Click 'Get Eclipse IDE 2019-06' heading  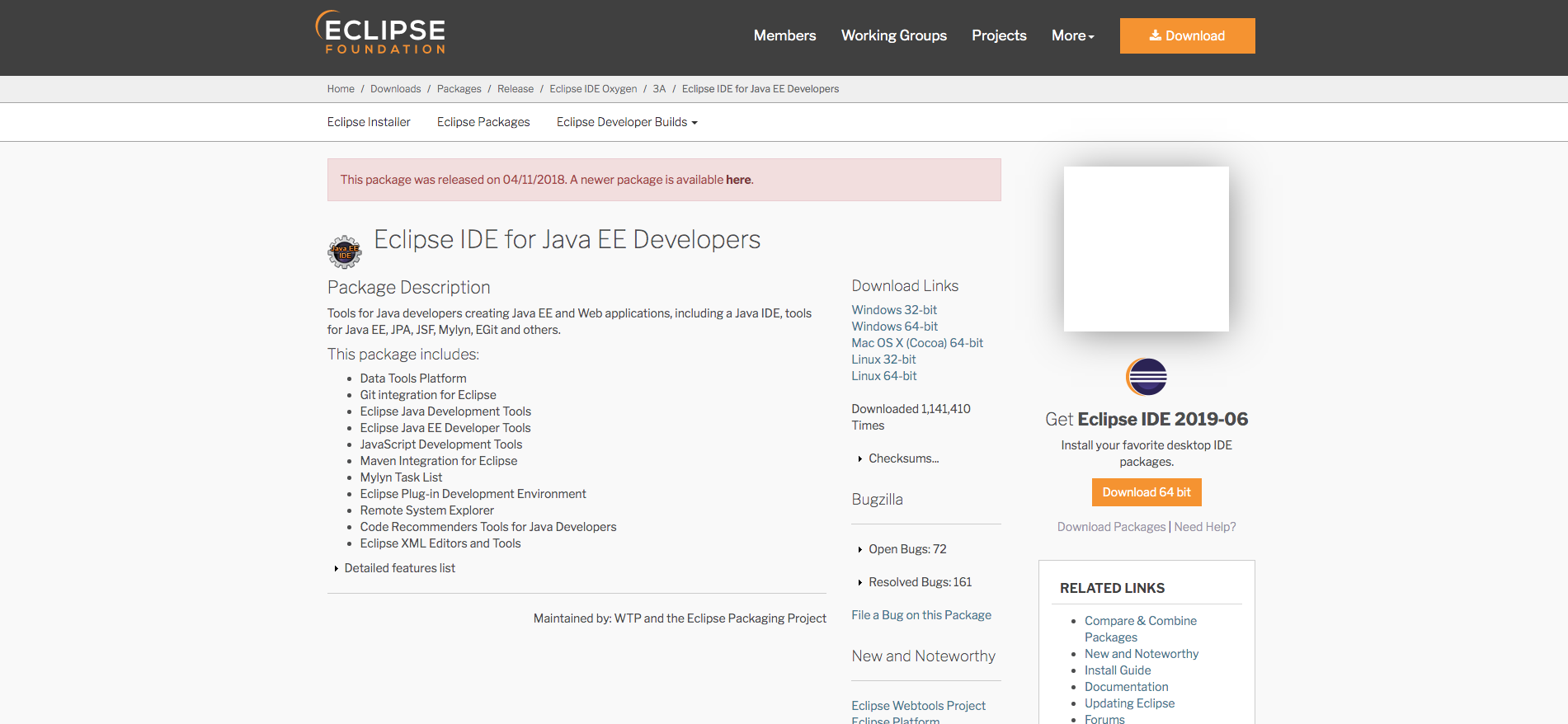point(1147,419)
